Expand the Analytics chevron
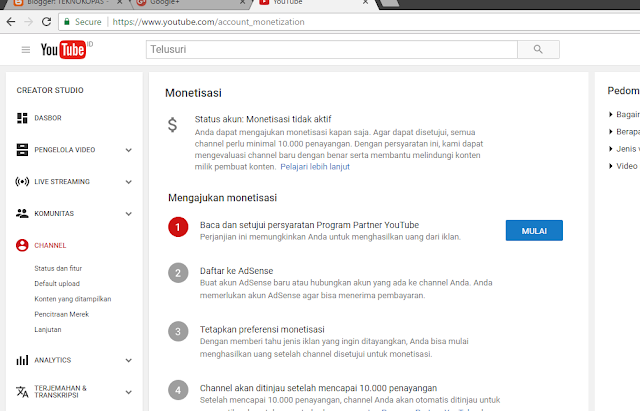 129,360
